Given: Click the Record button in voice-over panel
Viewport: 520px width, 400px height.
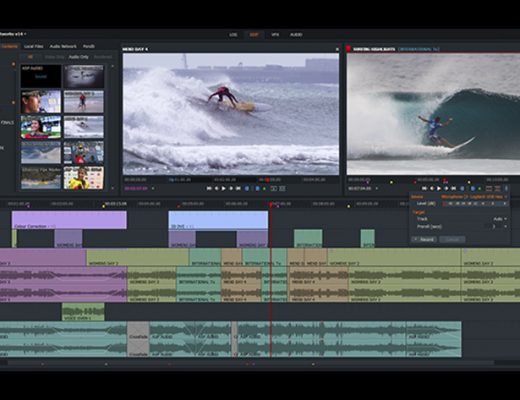Looking at the screenshot, I should (424, 239).
